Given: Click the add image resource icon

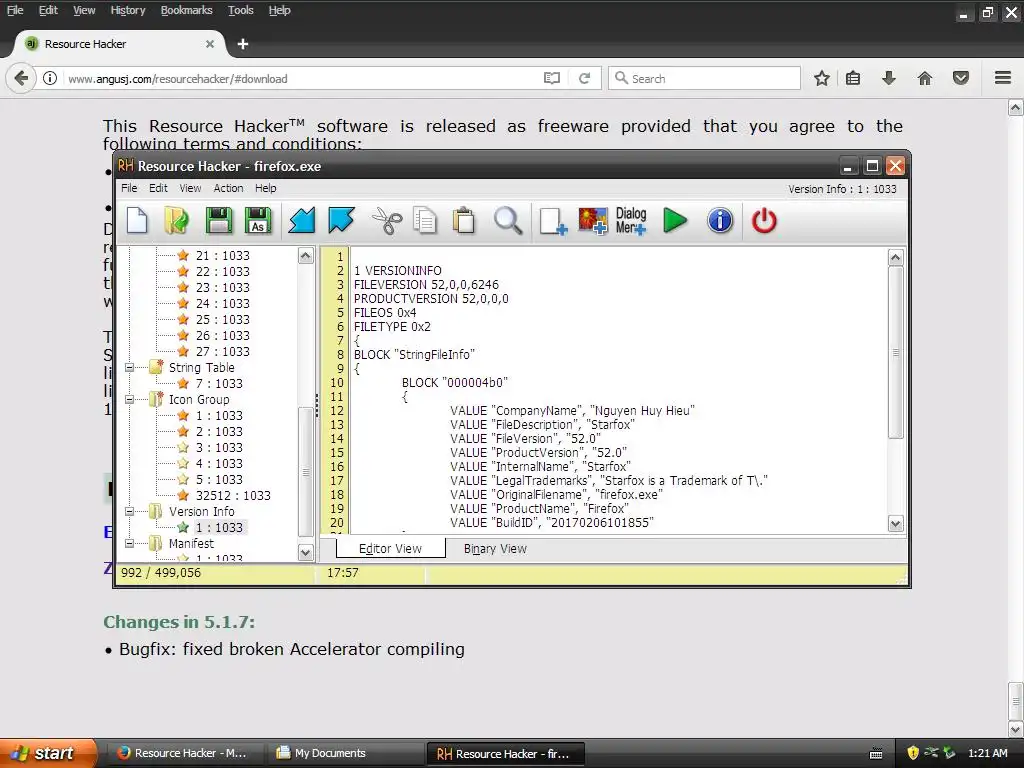Looking at the screenshot, I should point(593,221).
